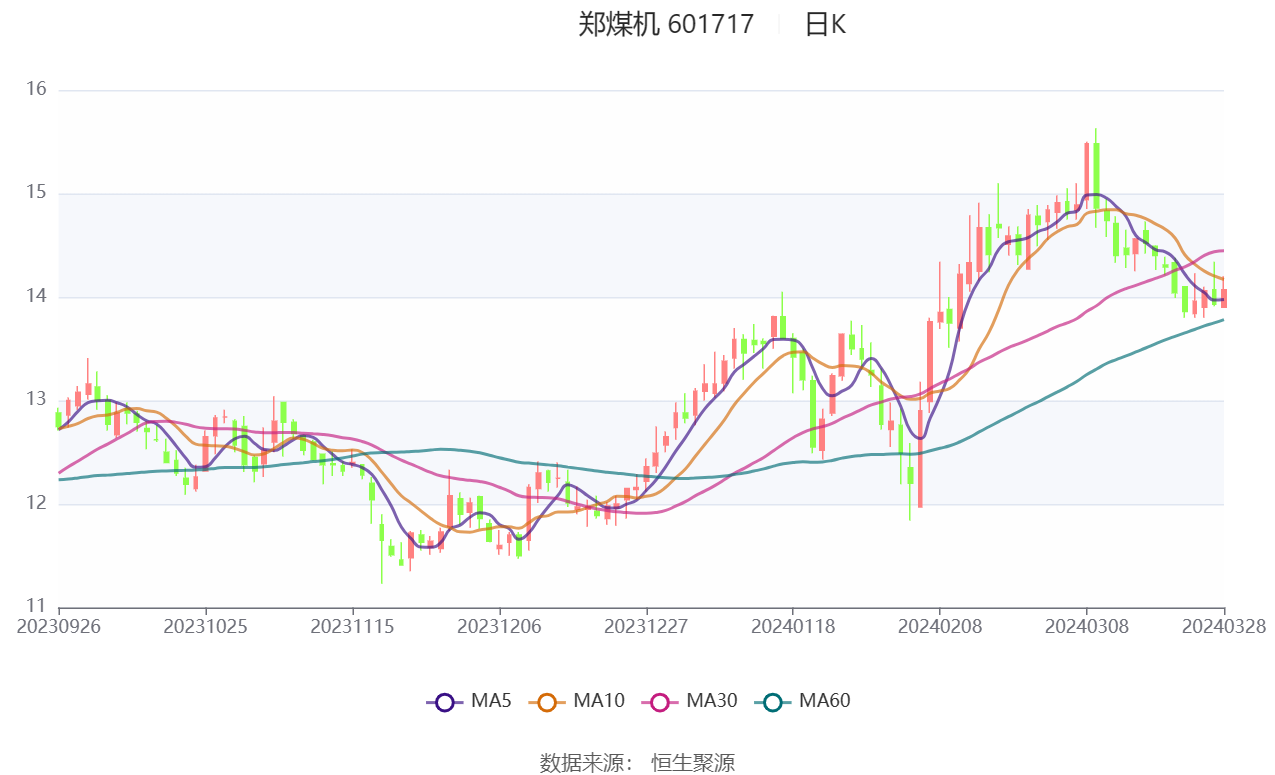Image resolution: width=1275 pixels, height=775 pixels.
Task: Click the y-axis value 12
Action: point(36,504)
